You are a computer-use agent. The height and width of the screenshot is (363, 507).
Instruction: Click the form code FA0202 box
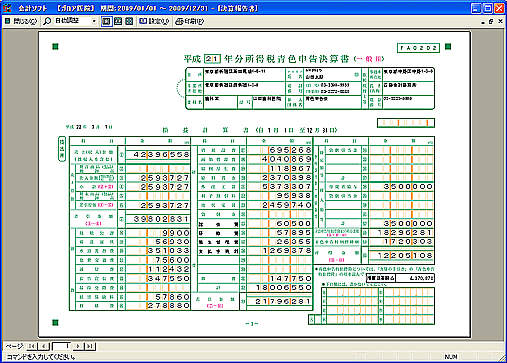click(x=418, y=48)
